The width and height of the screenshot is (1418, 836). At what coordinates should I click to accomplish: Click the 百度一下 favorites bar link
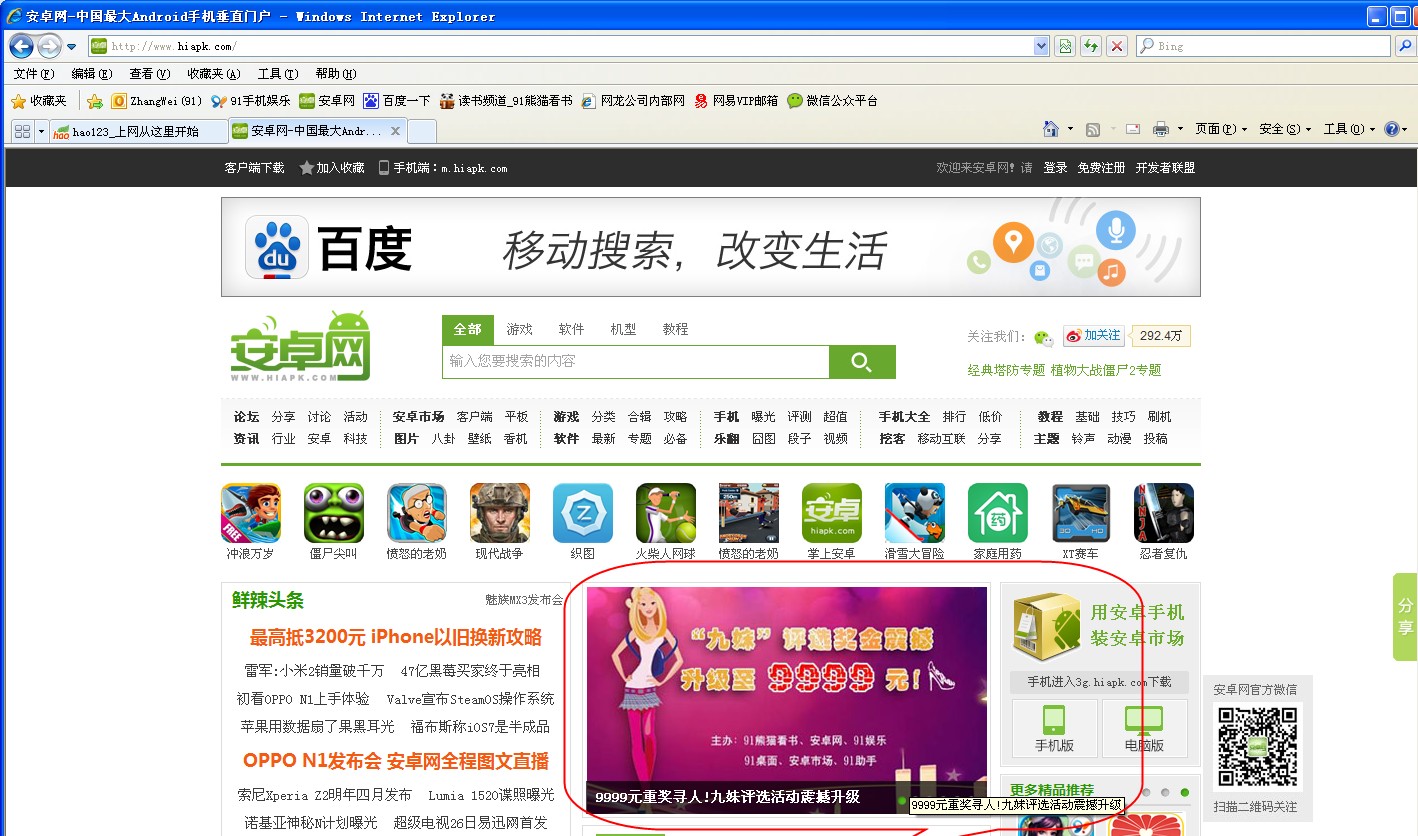pyautogui.click(x=397, y=101)
